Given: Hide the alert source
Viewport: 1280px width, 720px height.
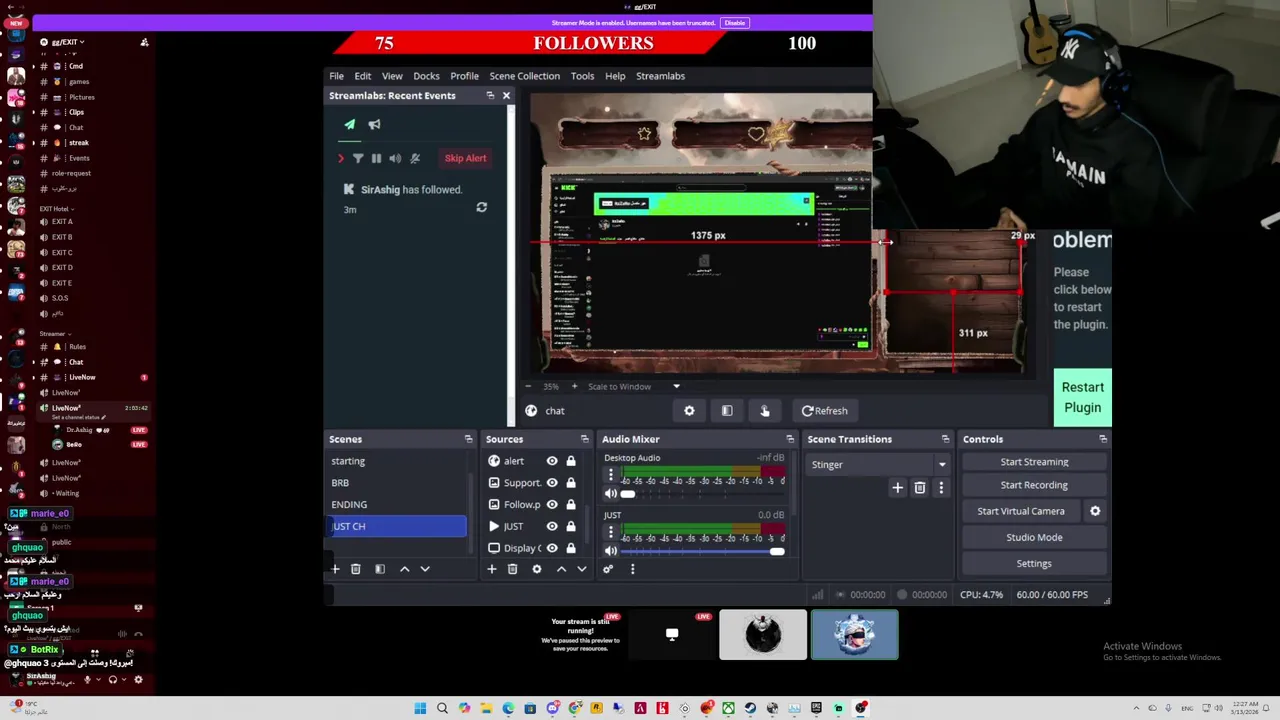Looking at the screenshot, I should (x=552, y=461).
